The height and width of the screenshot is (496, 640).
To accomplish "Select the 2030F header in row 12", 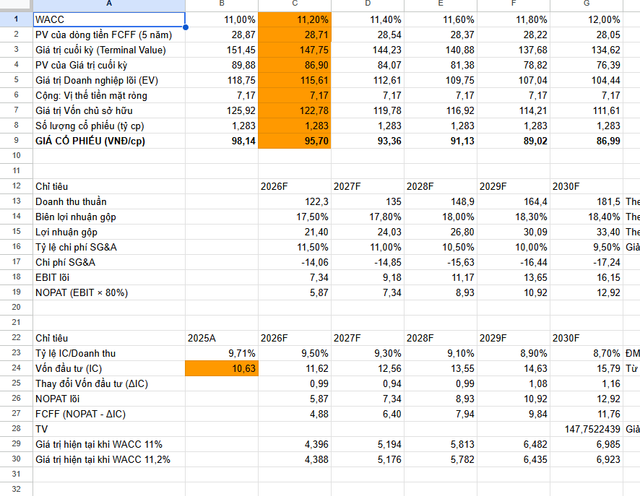I will pos(587,187).
